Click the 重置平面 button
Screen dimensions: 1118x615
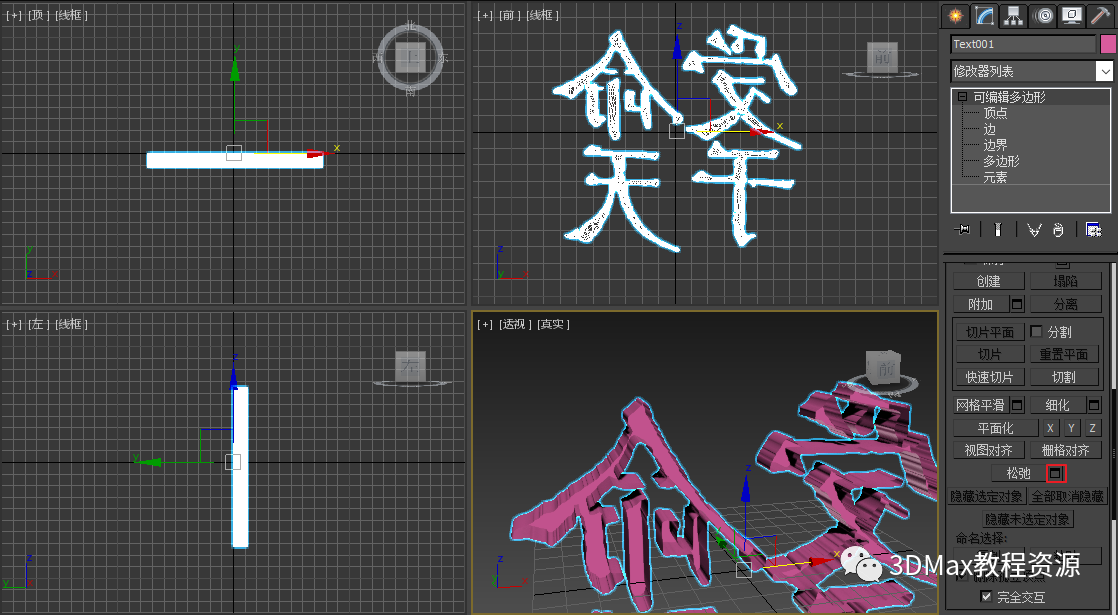pos(1064,354)
